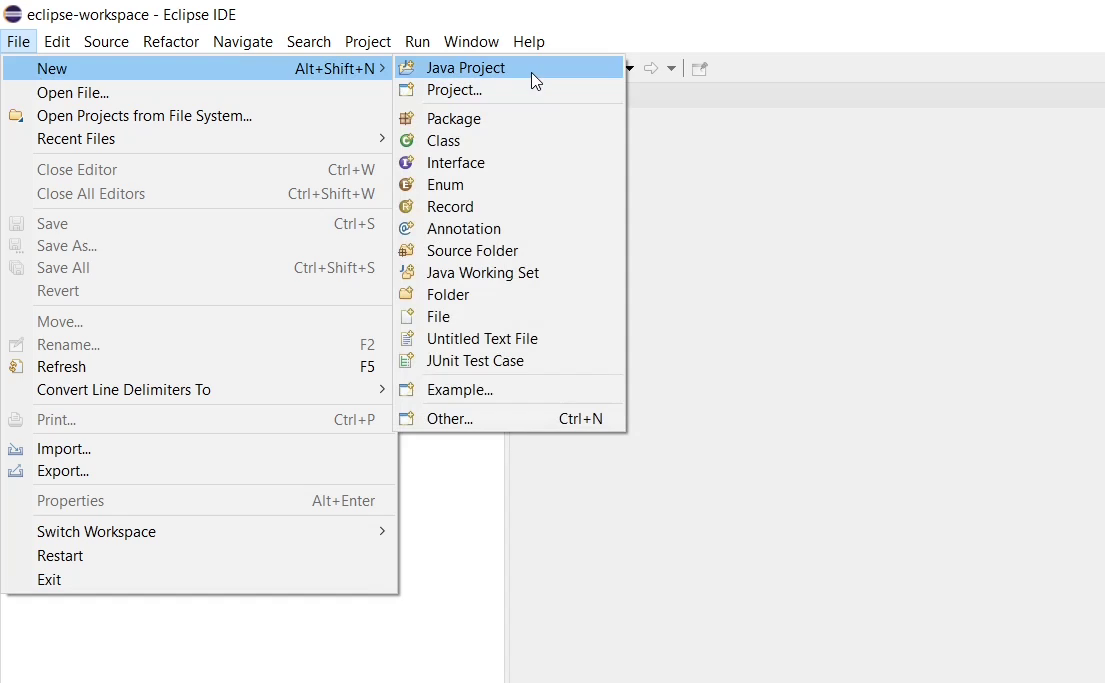Click the Folder icon below Java Working Set
The image size is (1105, 683).
point(407,294)
